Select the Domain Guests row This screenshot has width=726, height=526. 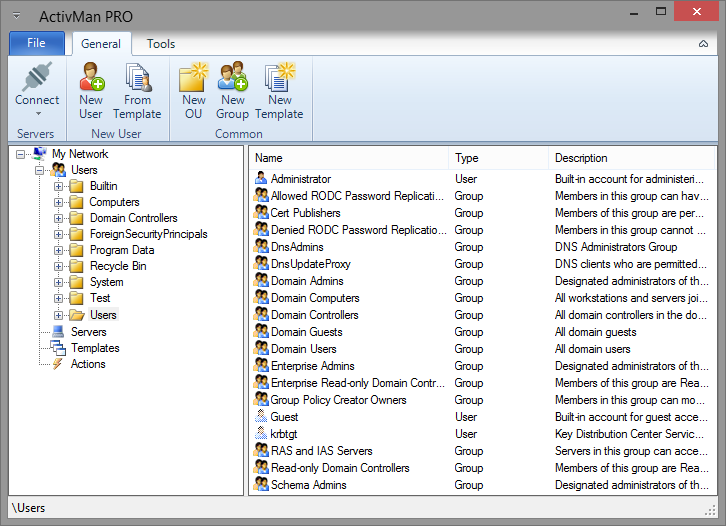pos(483,332)
